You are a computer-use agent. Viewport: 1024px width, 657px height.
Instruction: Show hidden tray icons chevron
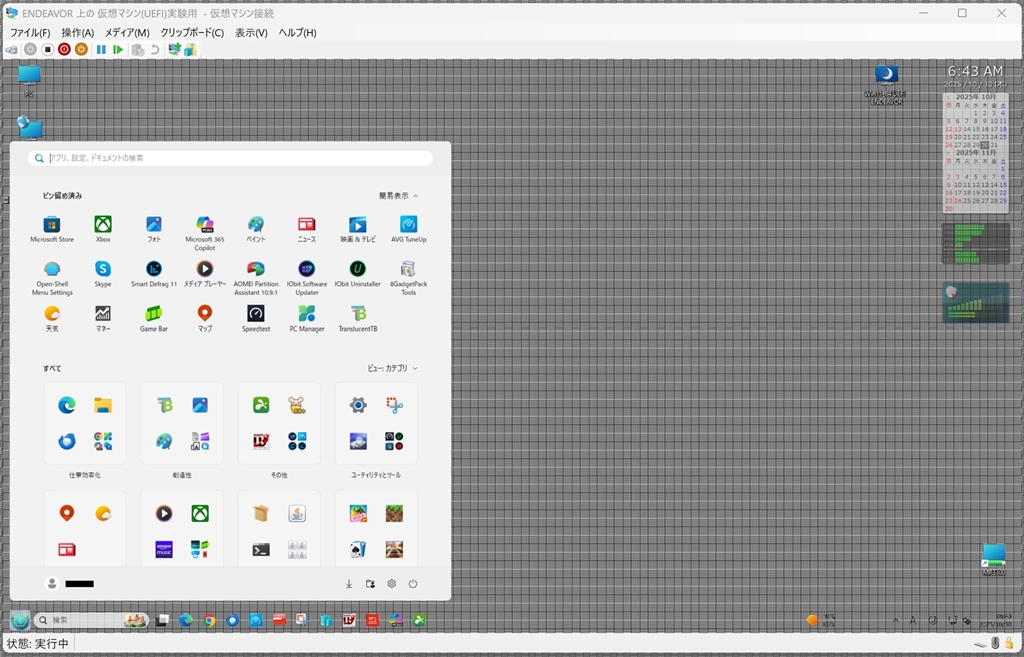coord(895,620)
